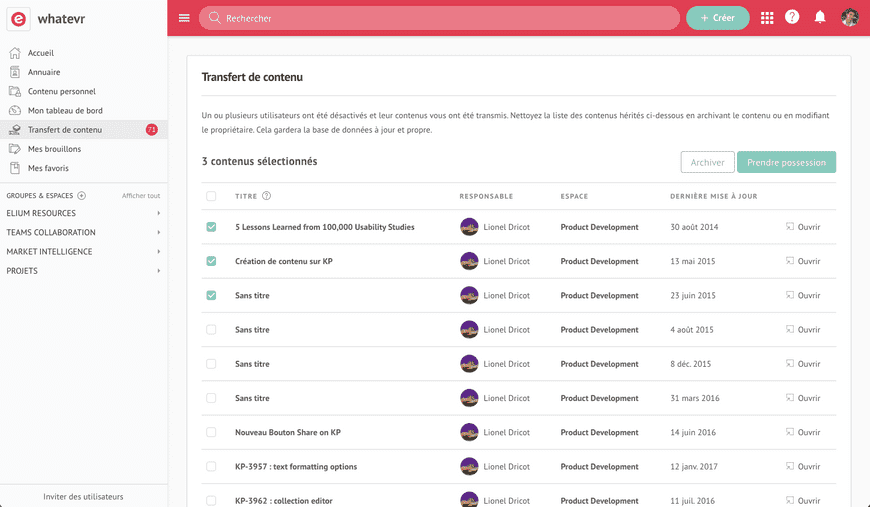Open the apps grid icon
This screenshot has width=870, height=507.
pyautogui.click(x=767, y=18)
